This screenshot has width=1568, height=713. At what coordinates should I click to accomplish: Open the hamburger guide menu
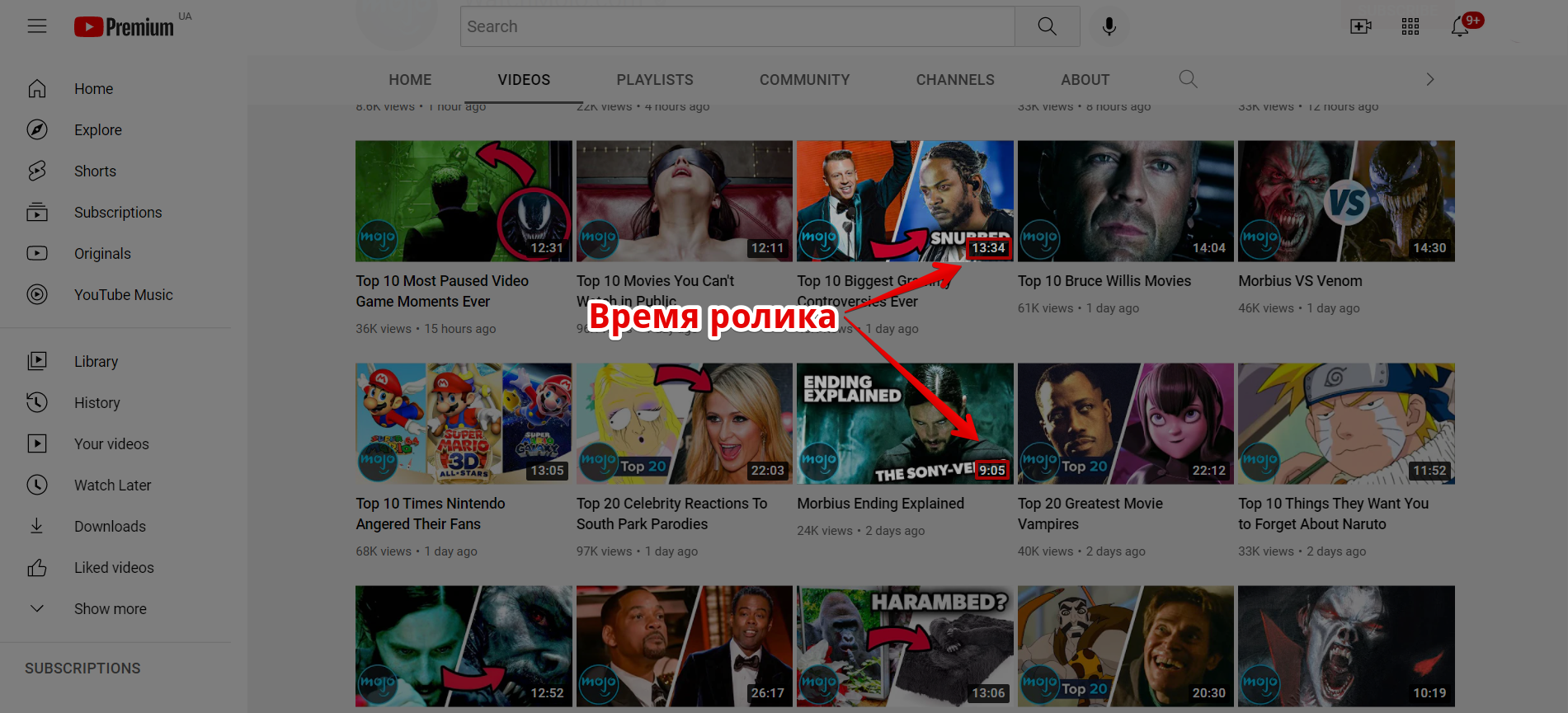[x=37, y=26]
